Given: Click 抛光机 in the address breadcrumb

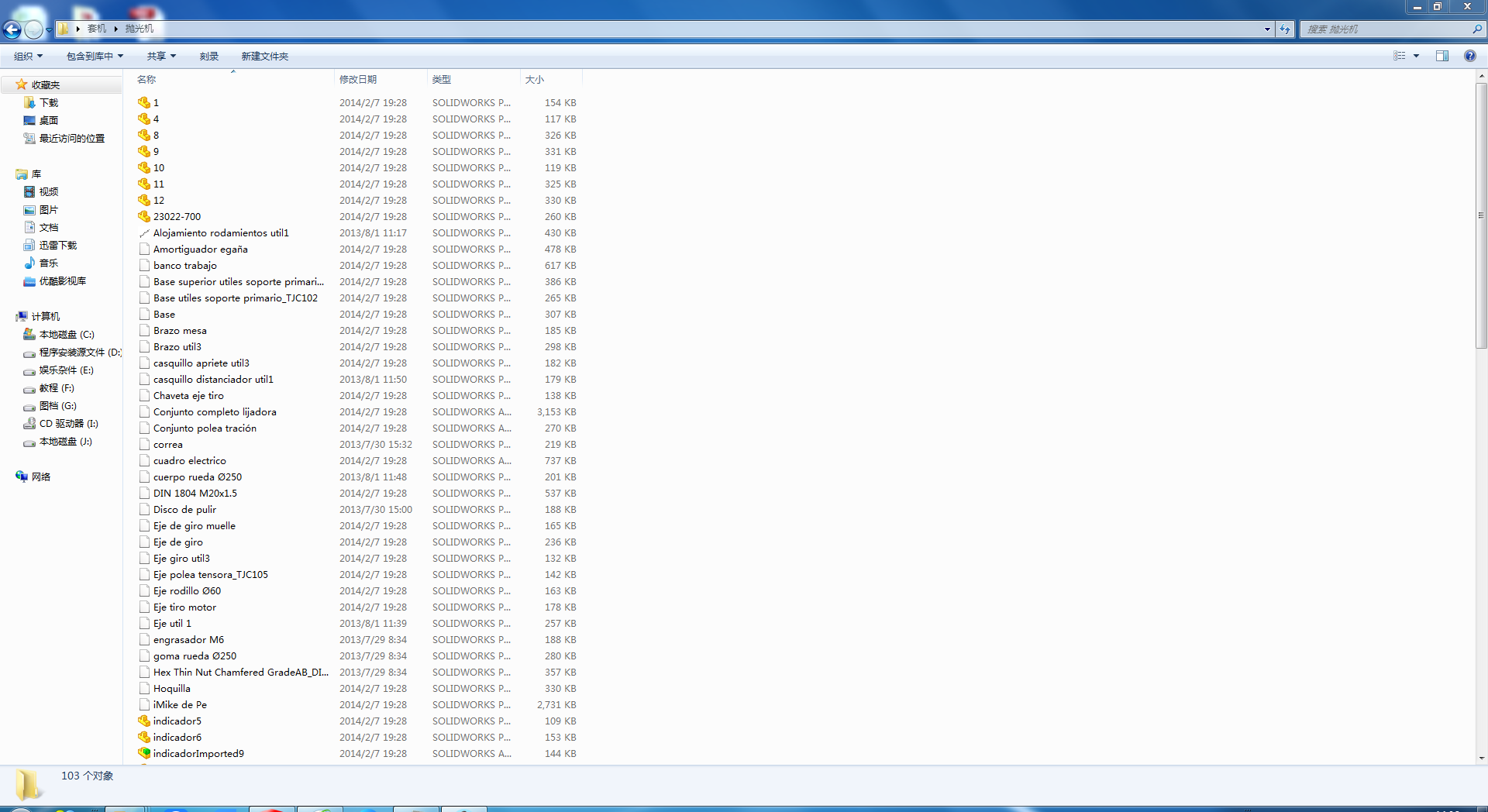Looking at the screenshot, I should point(139,29).
